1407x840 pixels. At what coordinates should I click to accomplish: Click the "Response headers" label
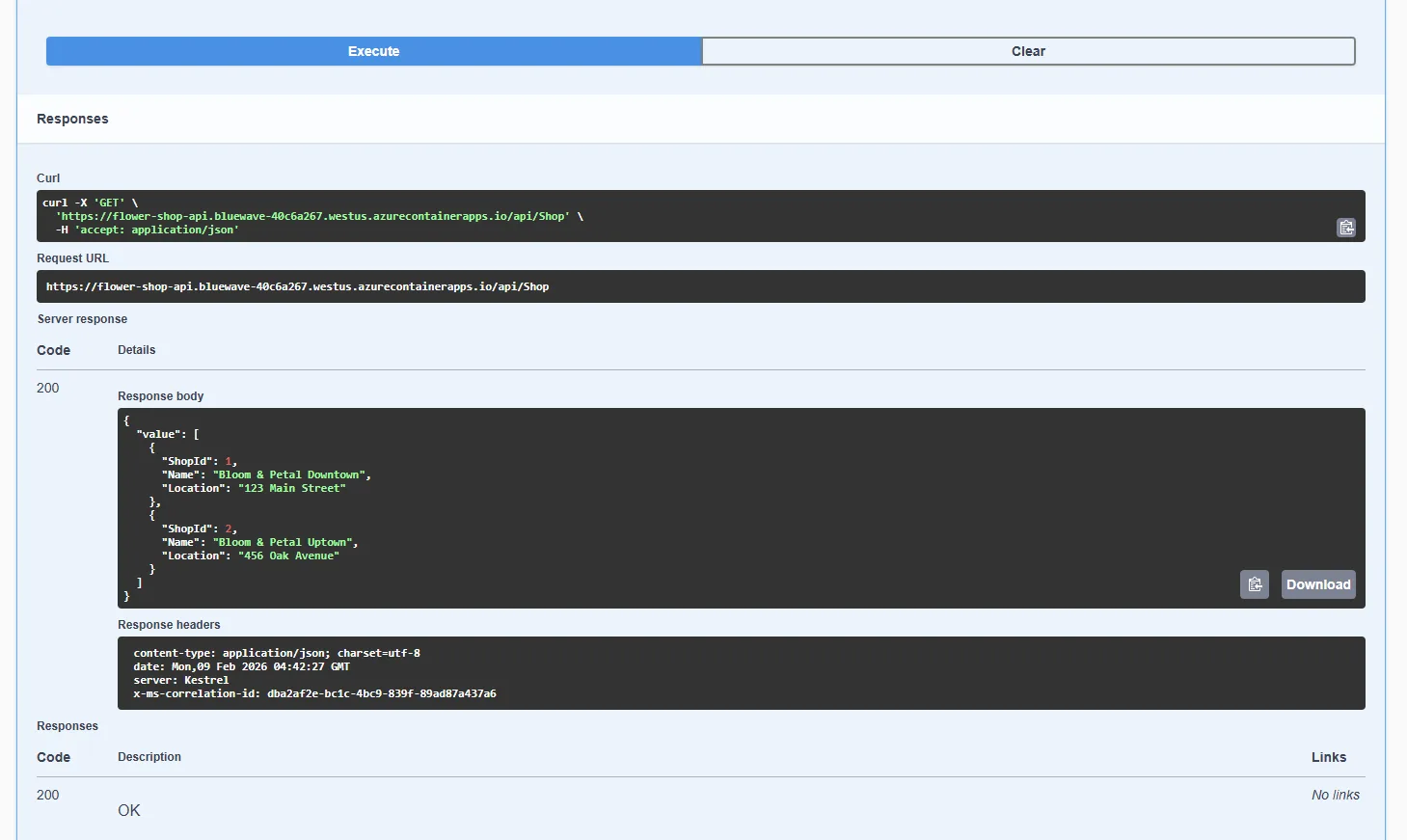(169, 625)
